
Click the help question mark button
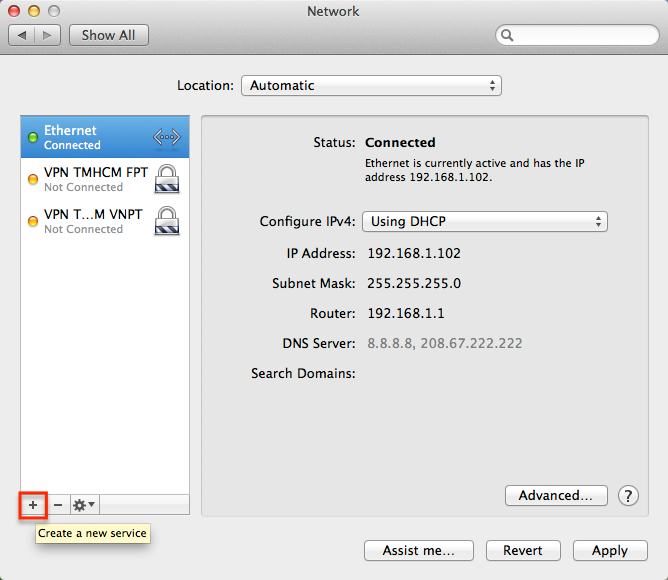(x=628, y=495)
